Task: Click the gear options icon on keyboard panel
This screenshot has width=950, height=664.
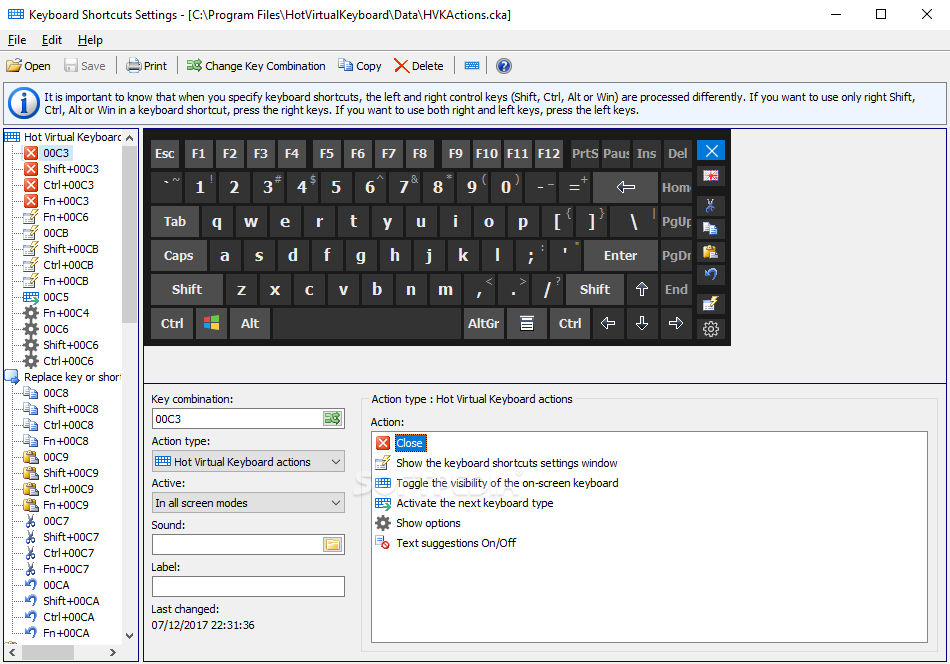Action: (x=711, y=328)
